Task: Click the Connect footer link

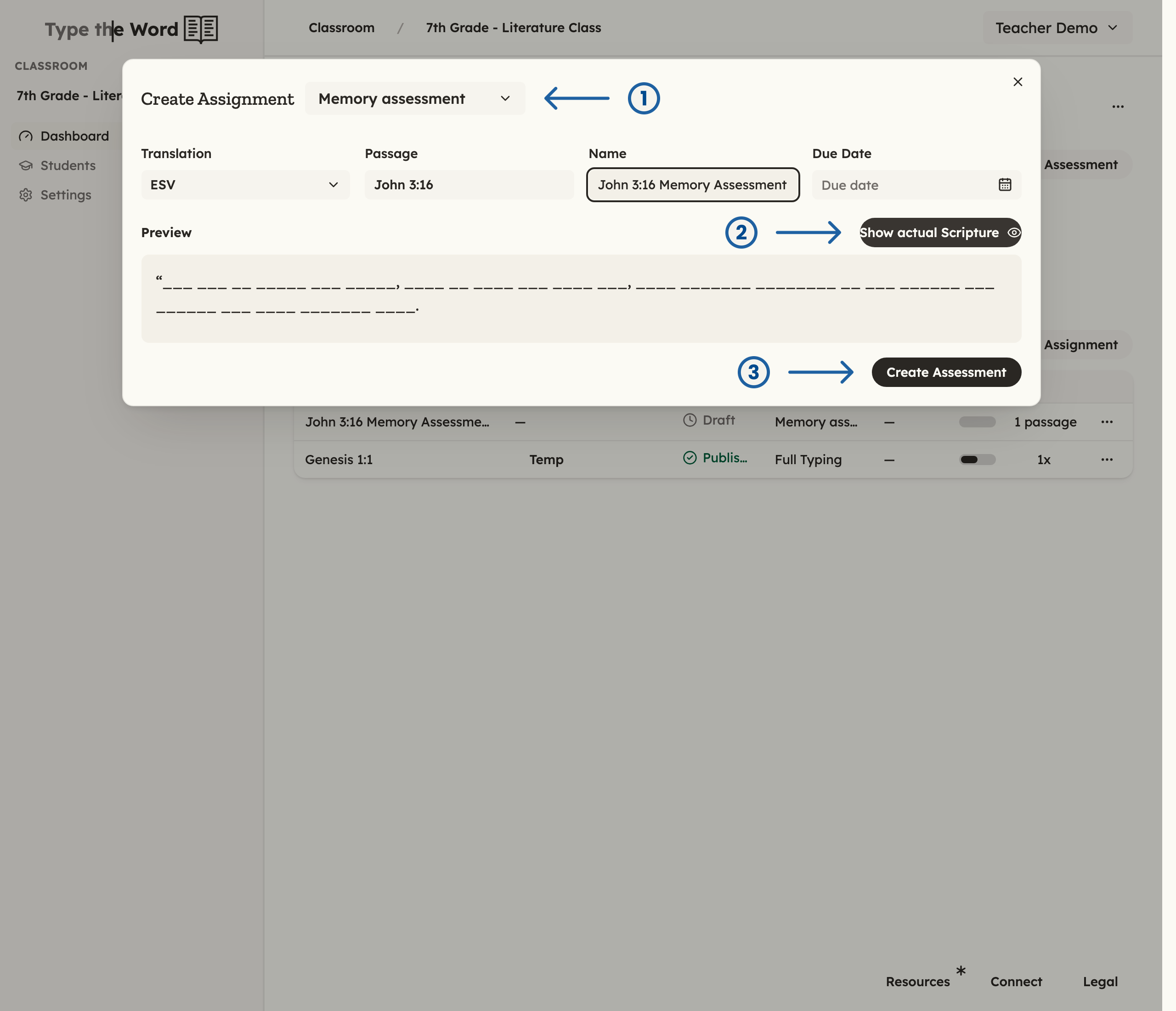Action: pos(1016,982)
